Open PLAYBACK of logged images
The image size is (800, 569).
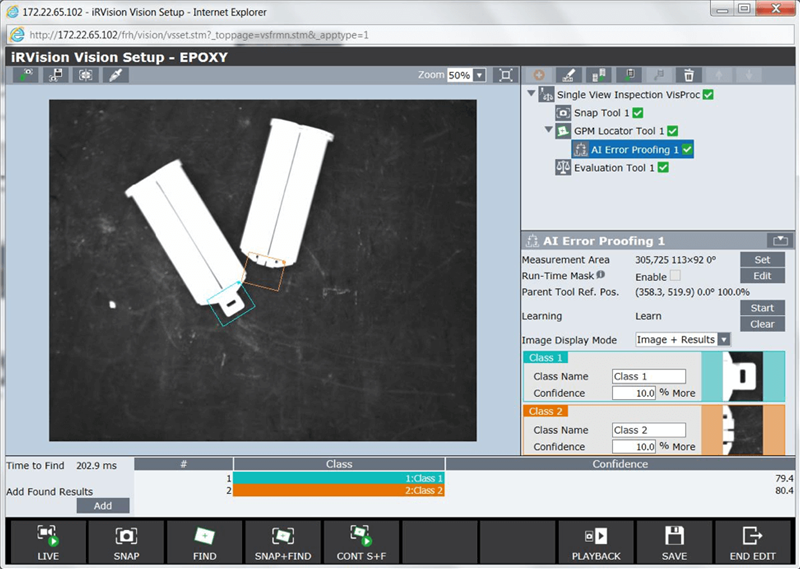596,543
